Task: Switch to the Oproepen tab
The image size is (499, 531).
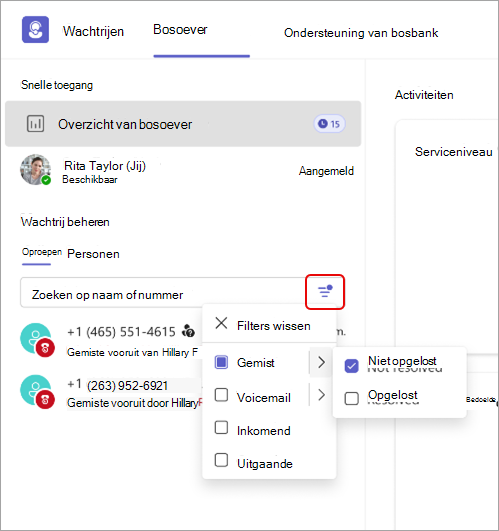Action: coord(42,252)
